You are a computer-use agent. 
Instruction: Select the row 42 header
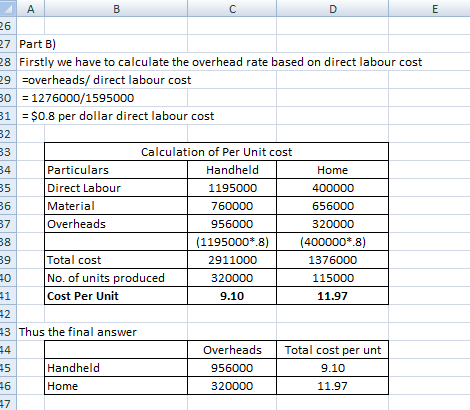(x=7, y=314)
